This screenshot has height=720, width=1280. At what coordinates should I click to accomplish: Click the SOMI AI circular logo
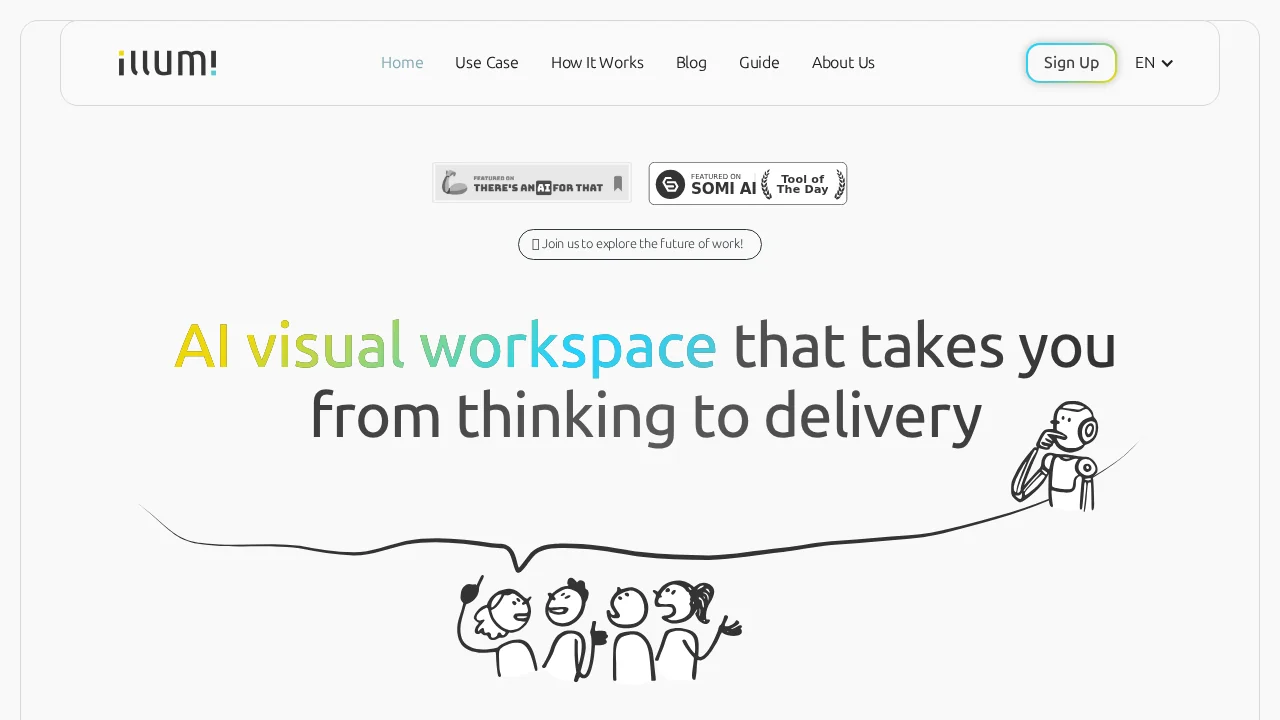(x=670, y=184)
